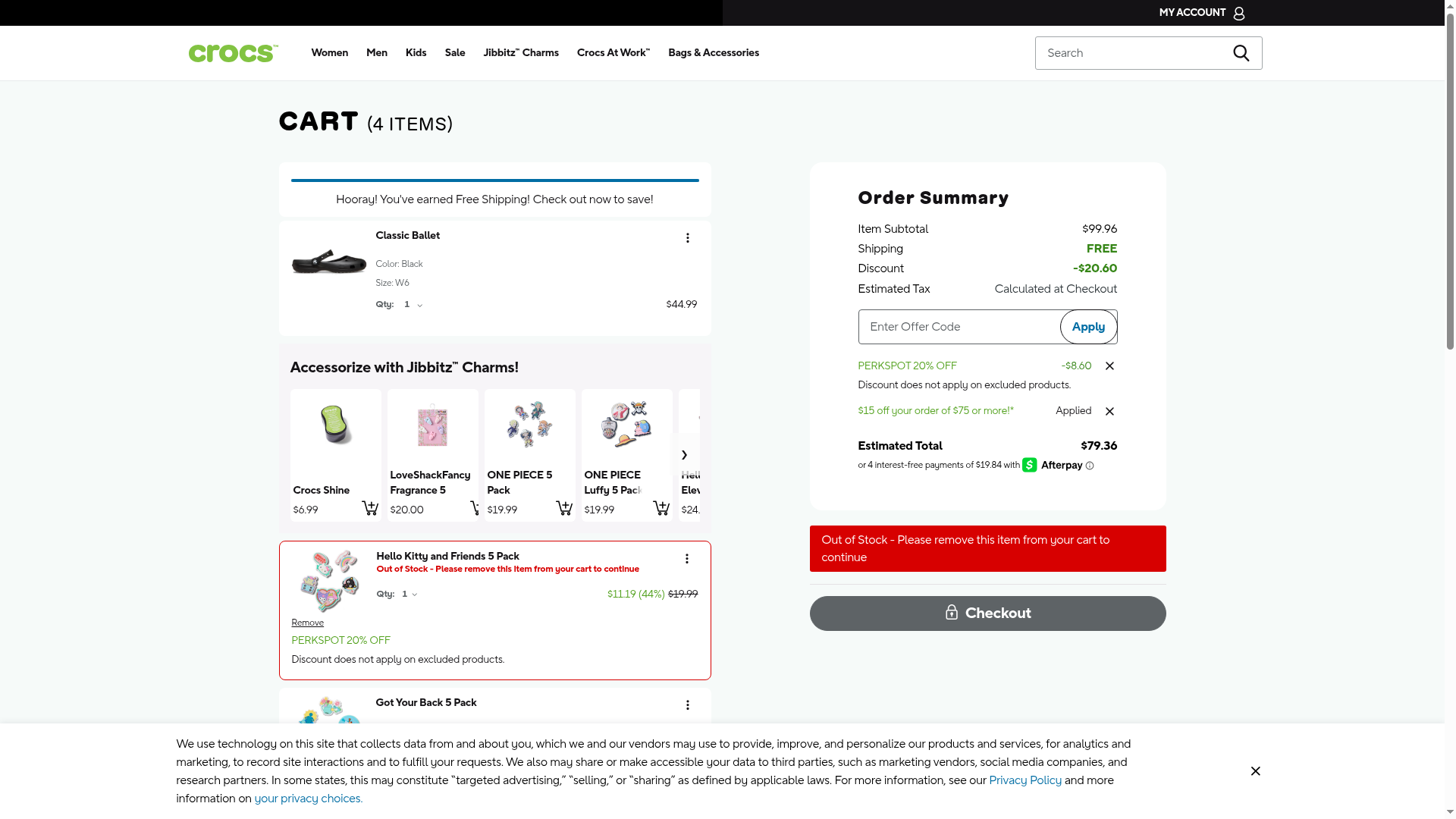Remove the $15 off $75 offer
The image size is (1456, 819).
[x=1109, y=412]
